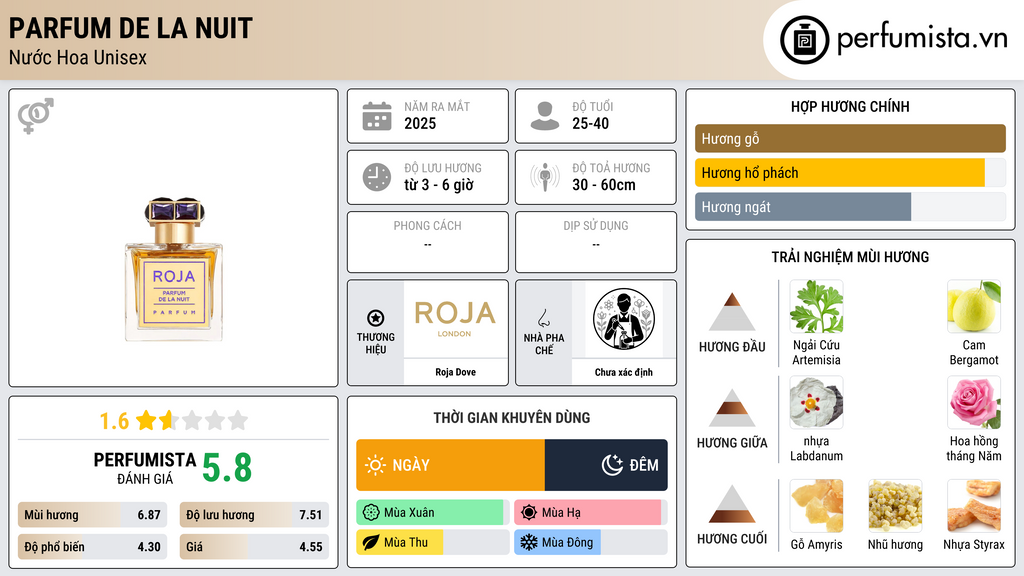The width and height of the screenshot is (1024, 576).
Task: Click the gold star rating icons
Action: pos(192,420)
